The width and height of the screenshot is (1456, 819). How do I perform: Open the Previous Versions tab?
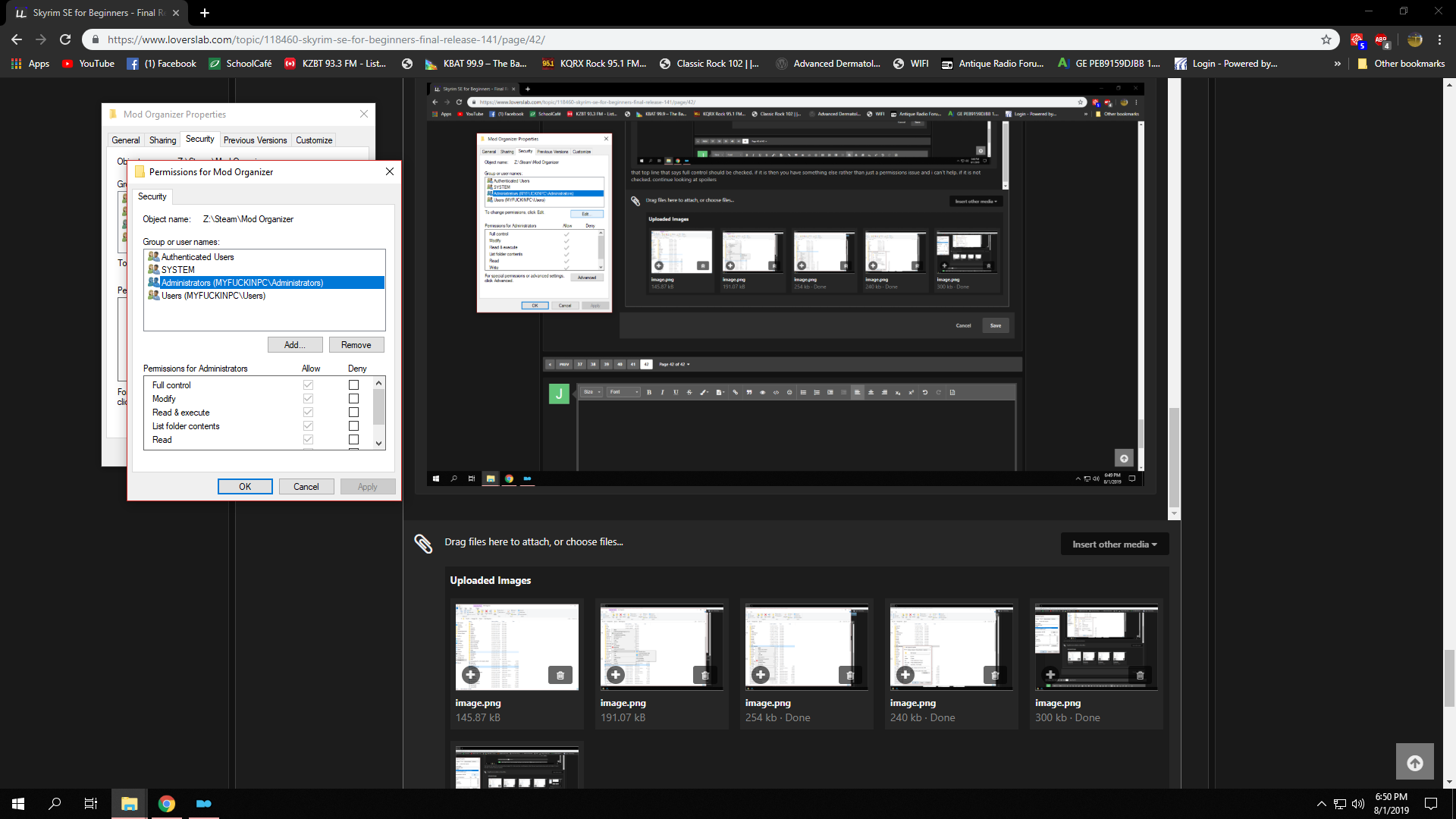(255, 140)
